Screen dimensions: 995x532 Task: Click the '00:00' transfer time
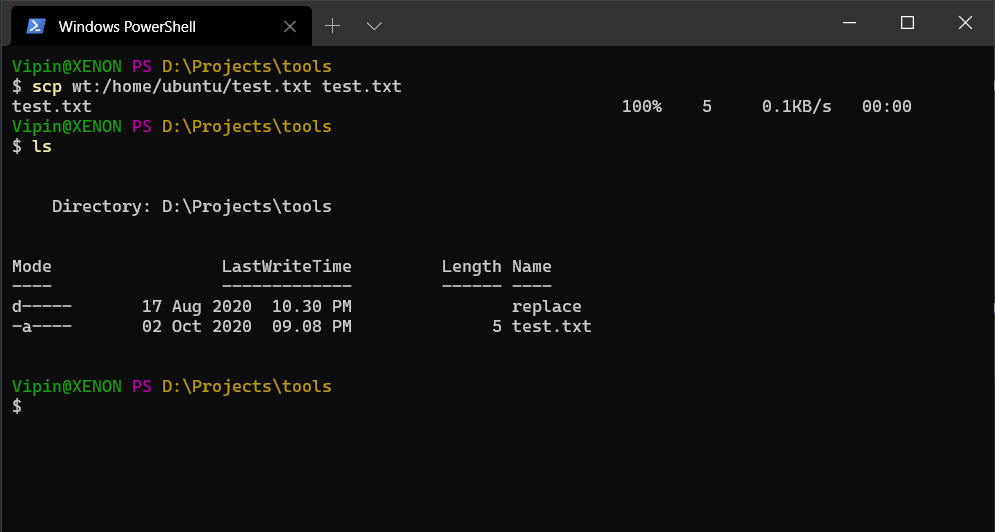pos(886,106)
